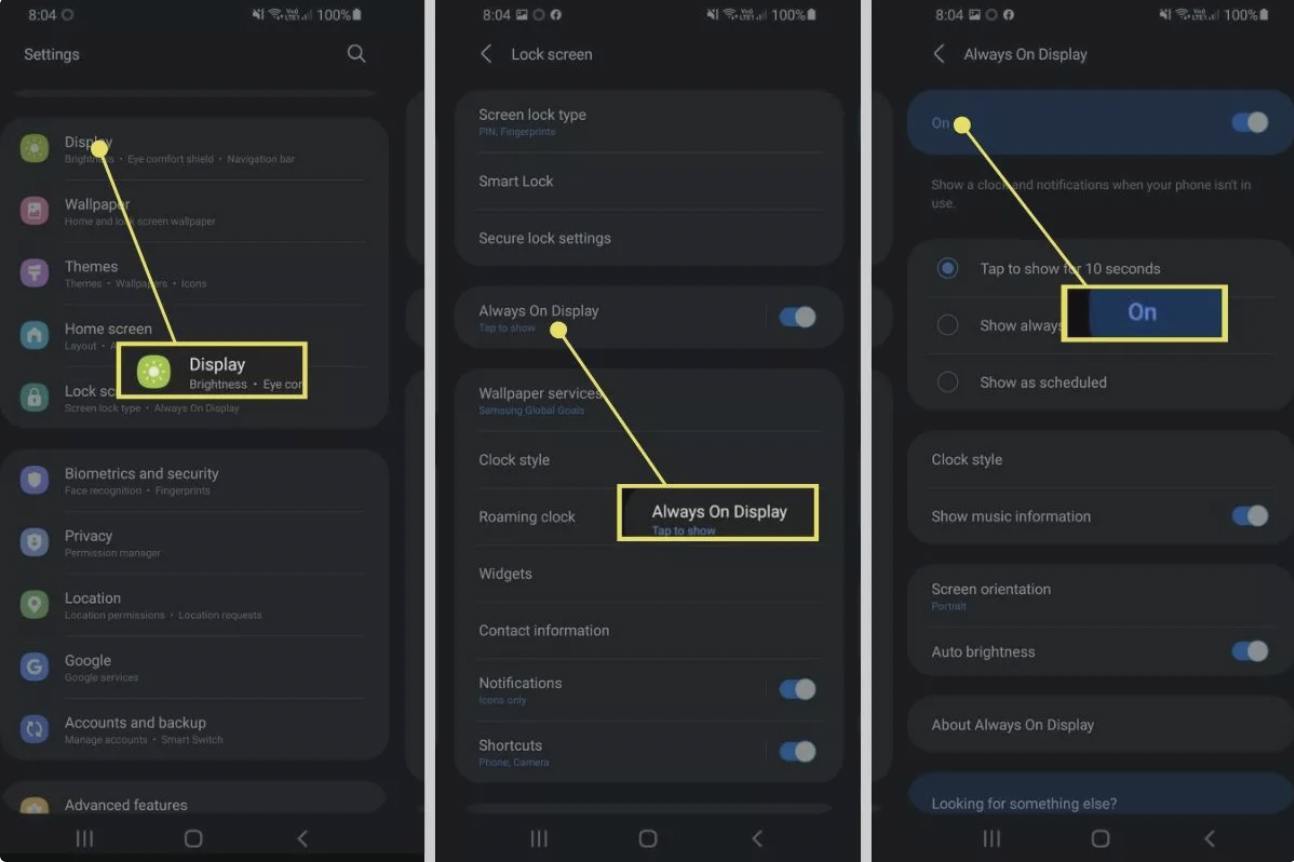Tap the green Display icon in the Settings list
This screenshot has width=1294, height=862.
click(x=35, y=149)
